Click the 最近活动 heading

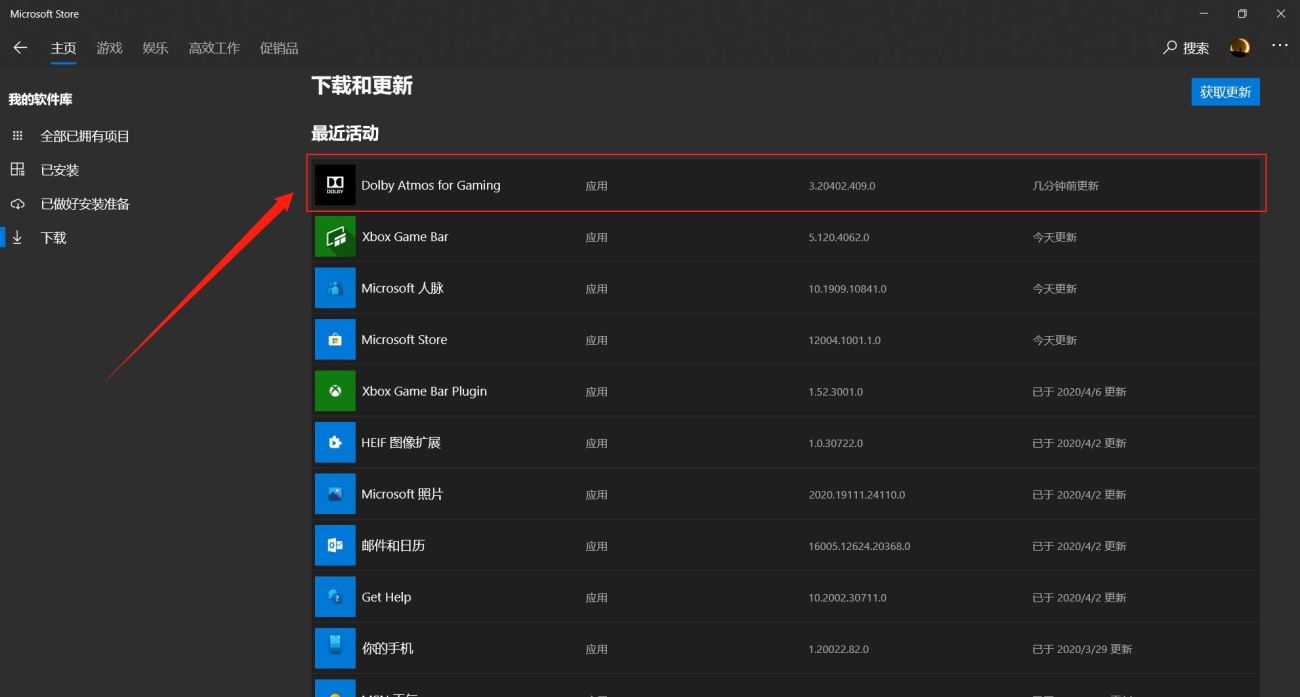(x=345, y=134)
